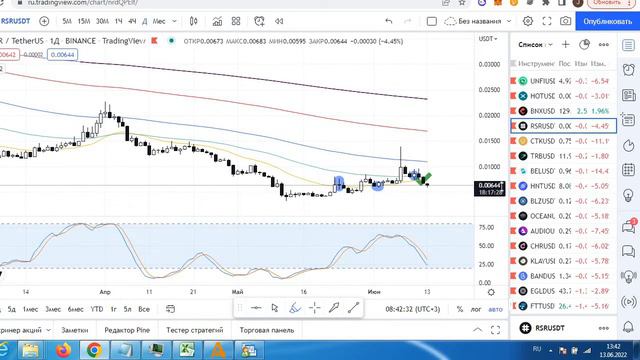Set the date range to 'Все'
This screenshot has width=640, height=360.
pos(144,309)
